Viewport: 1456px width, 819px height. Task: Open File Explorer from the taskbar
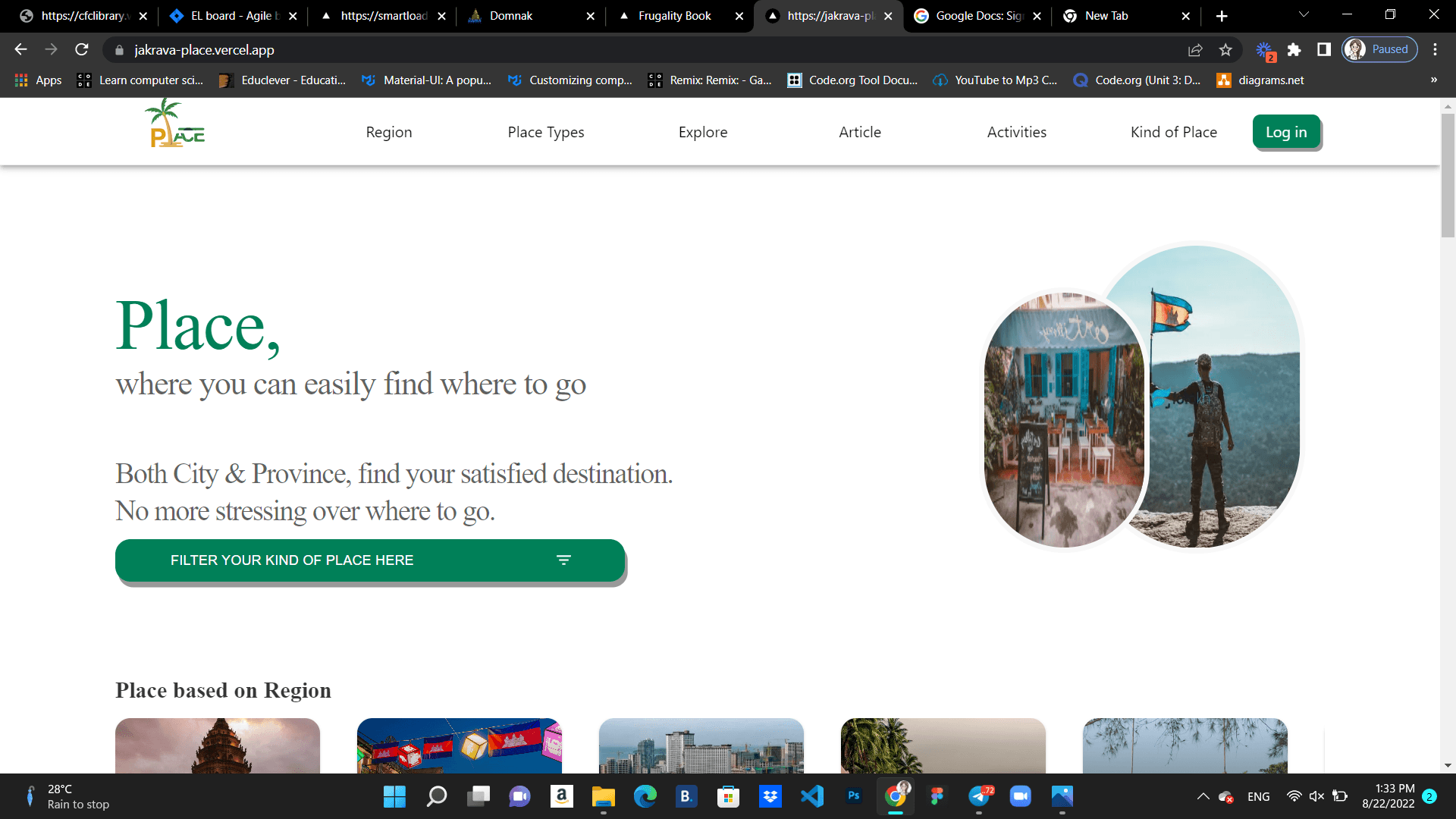(x=604, y=796)
